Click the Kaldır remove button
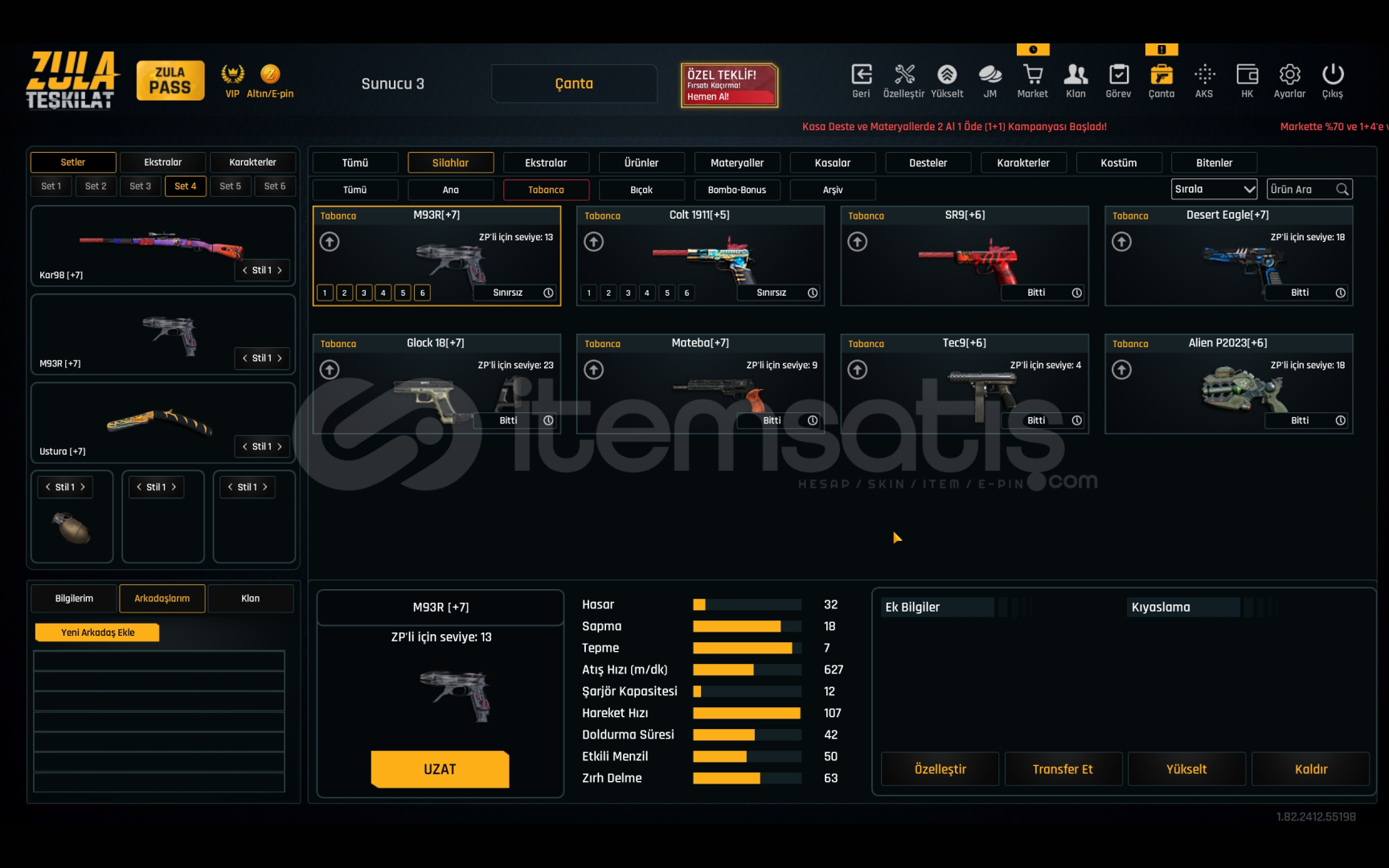1389x868 pixels. click(x=1311, y=769)
